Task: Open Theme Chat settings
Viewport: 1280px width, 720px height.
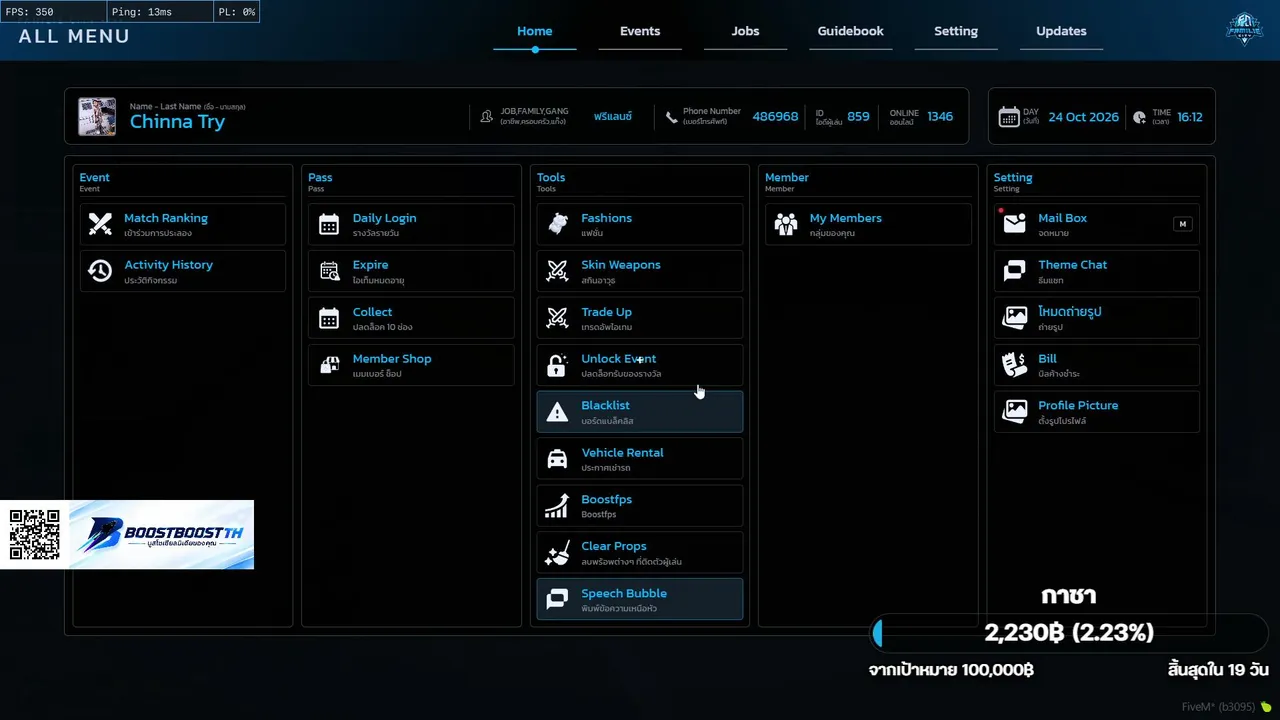Action: point(1097,271)
